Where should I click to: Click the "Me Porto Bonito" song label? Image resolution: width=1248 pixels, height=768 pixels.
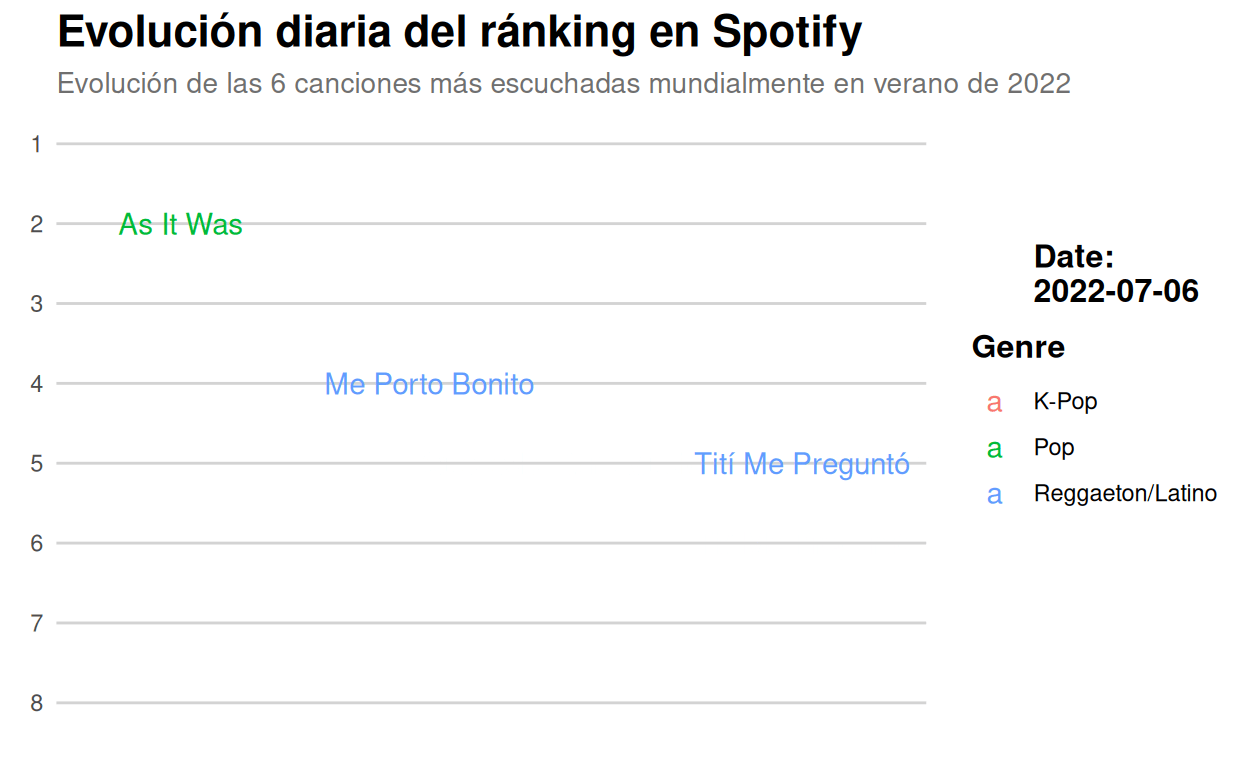point(429,384)
